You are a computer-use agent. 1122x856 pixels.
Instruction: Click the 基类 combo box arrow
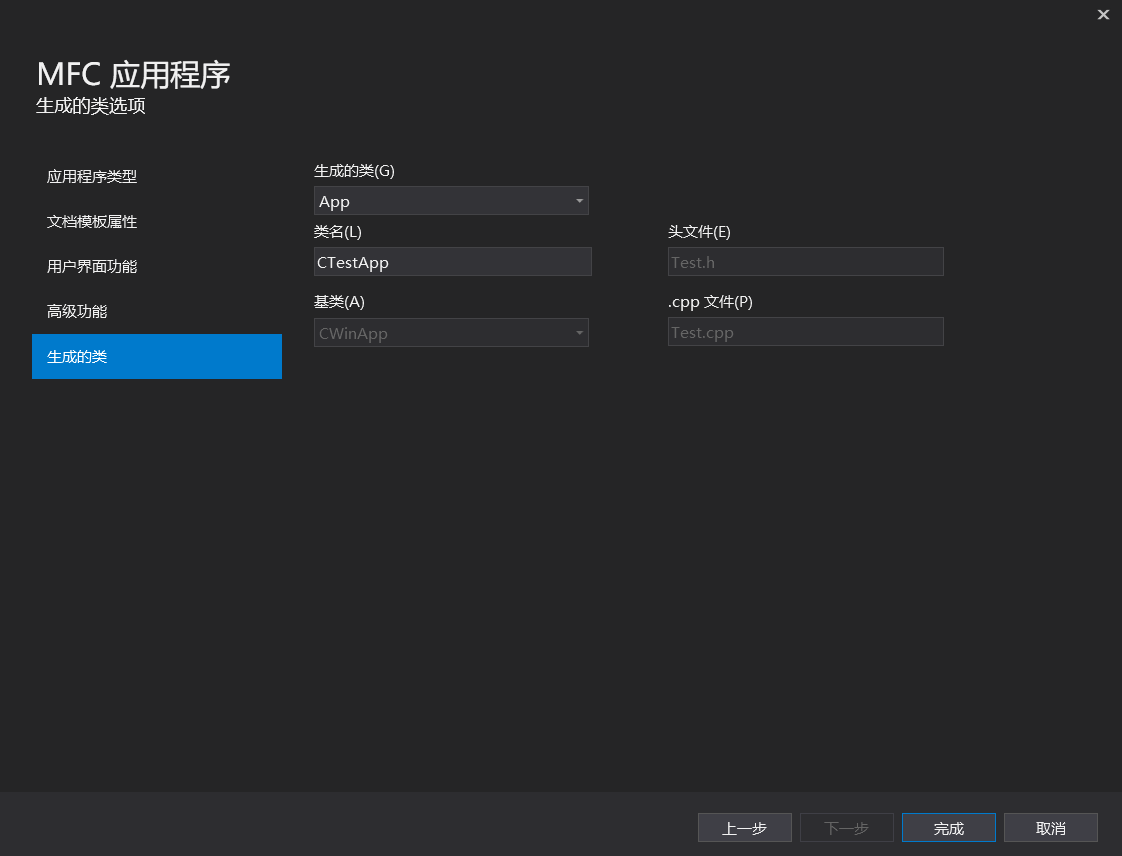click(579, 332)
